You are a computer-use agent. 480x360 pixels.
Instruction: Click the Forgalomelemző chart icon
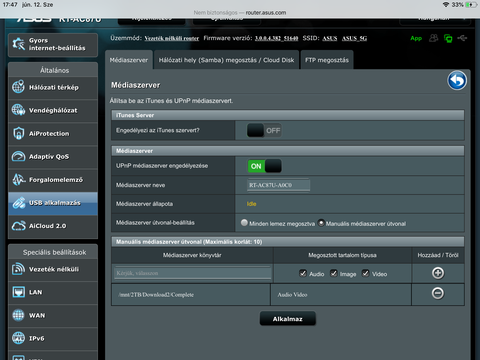pyautogui.click(x=18, y=179)
